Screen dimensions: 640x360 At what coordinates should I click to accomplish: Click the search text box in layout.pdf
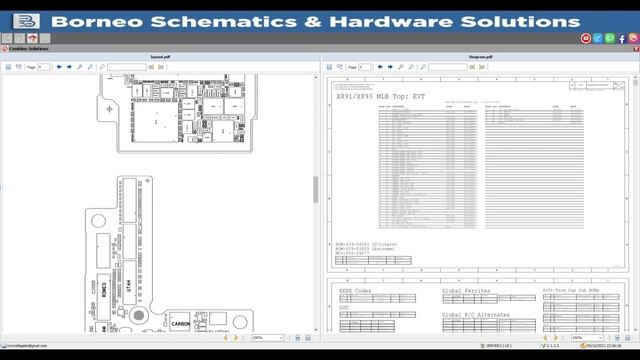(127, 67)
